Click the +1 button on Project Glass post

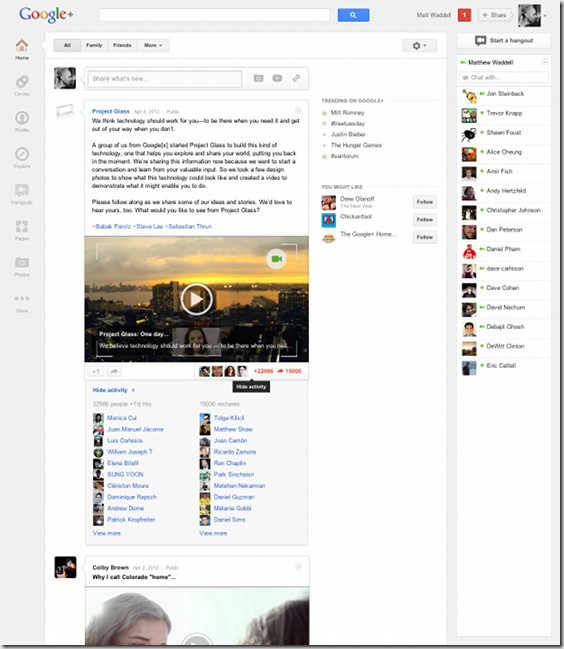pos(96,371)
